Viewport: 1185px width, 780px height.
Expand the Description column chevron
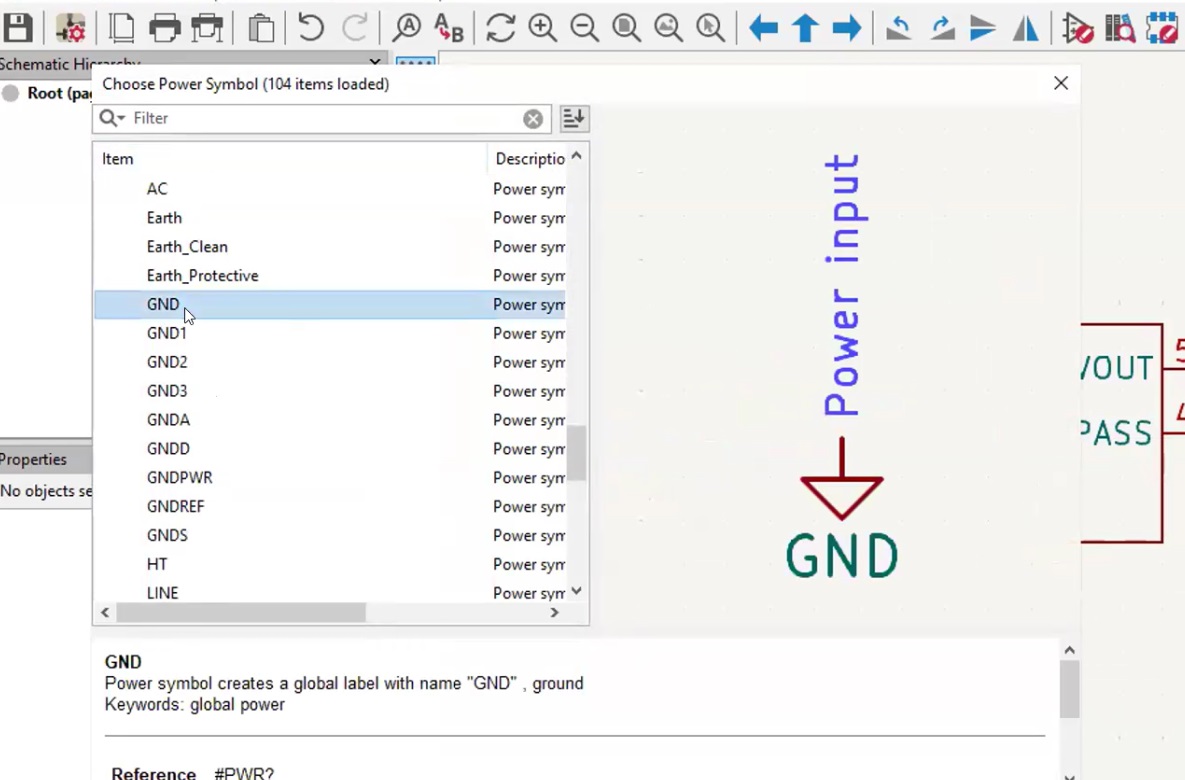pos(576,158)
